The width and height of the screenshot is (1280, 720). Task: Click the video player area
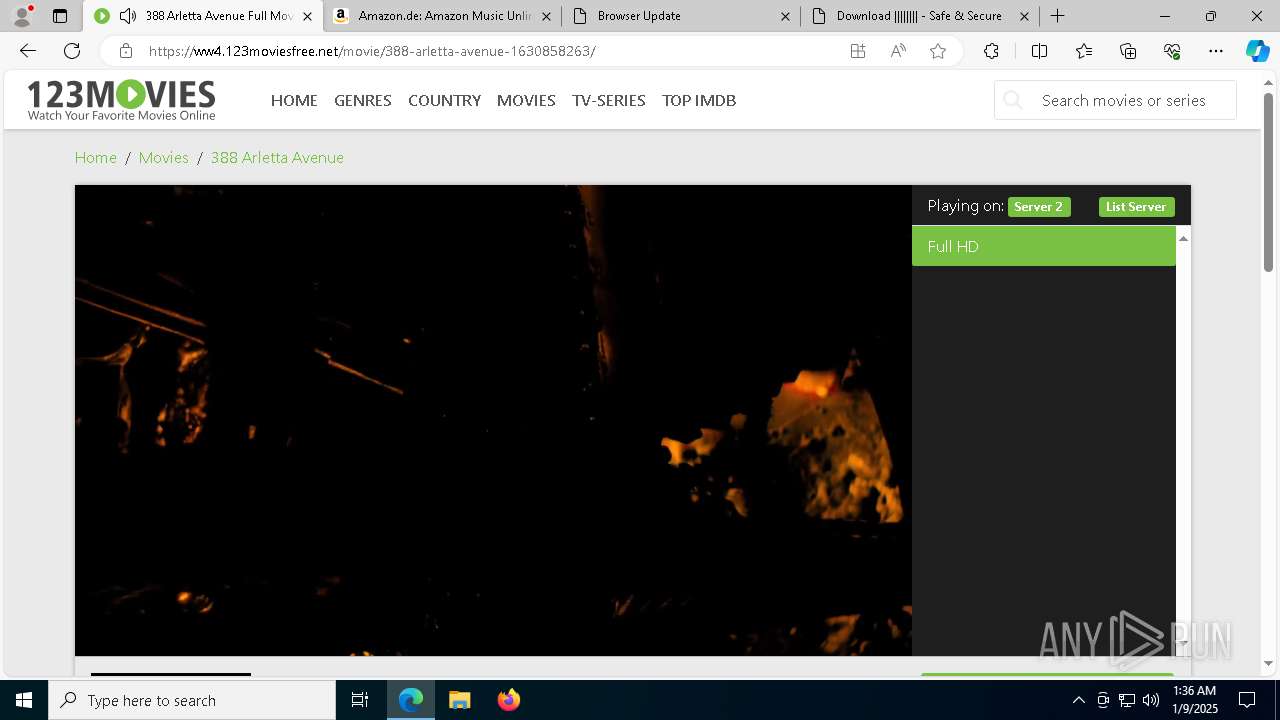click(x=493, y=420)
